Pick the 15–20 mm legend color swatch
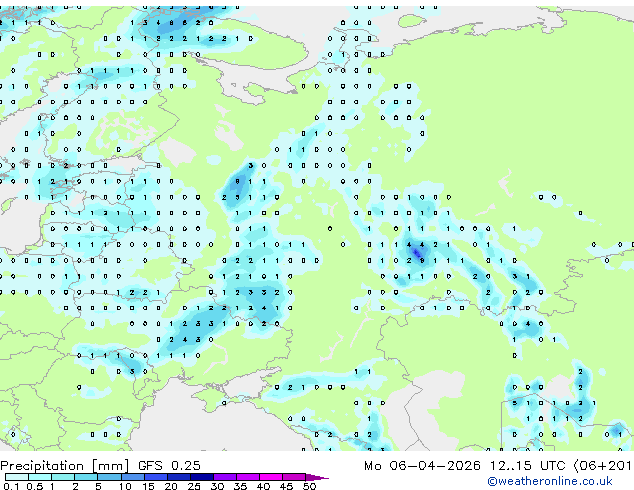634x490 pixels. click(156, 477)
